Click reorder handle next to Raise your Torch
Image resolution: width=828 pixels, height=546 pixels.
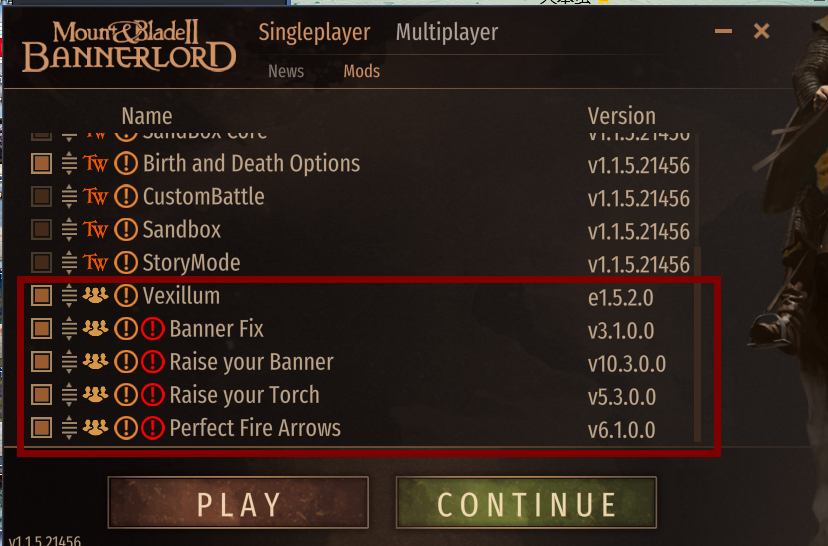click(x=69, y=396)
